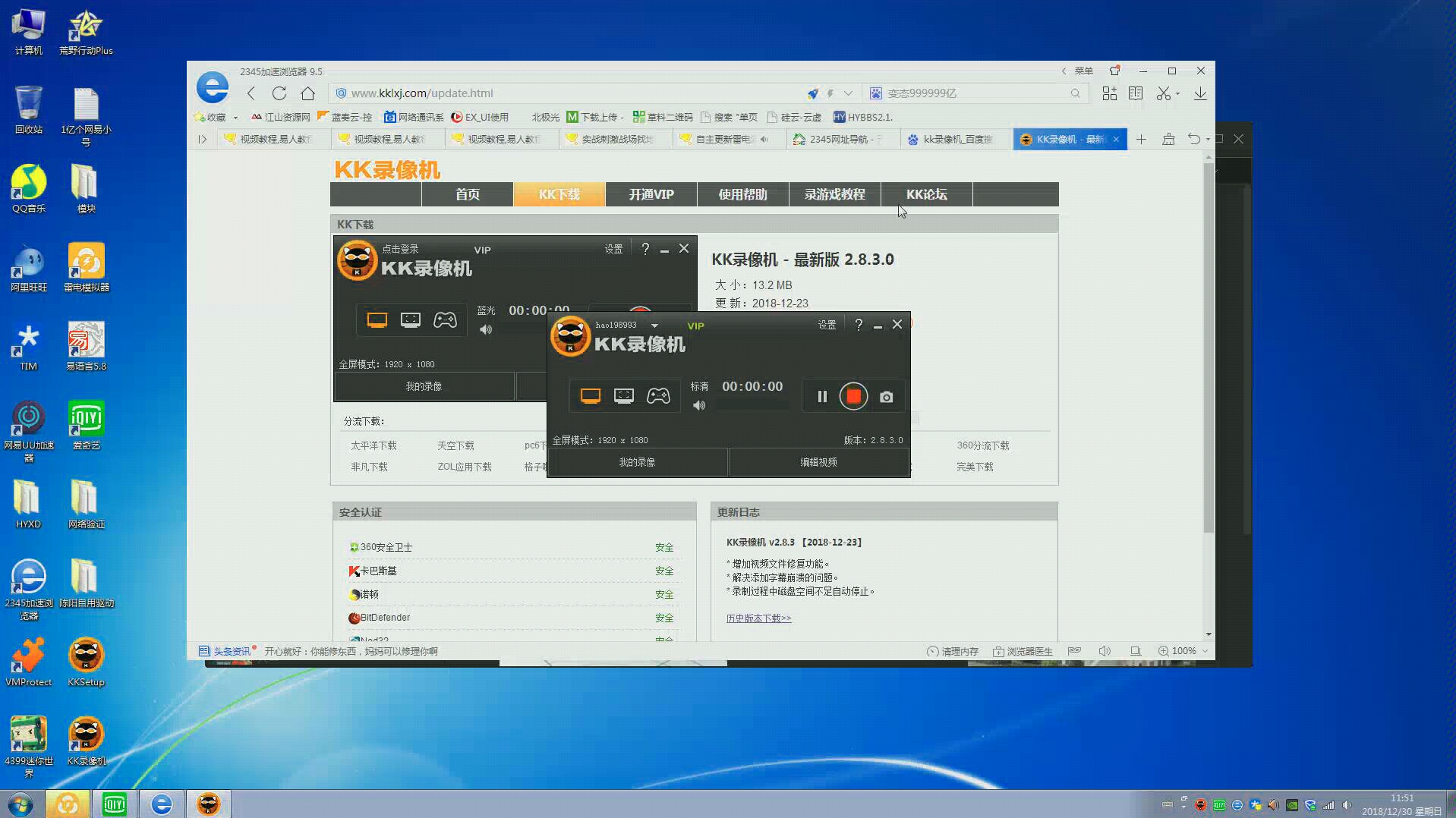Open the 录游戏教程 navigation tab
Screen dimensions: 1456x818
point(835,194)
